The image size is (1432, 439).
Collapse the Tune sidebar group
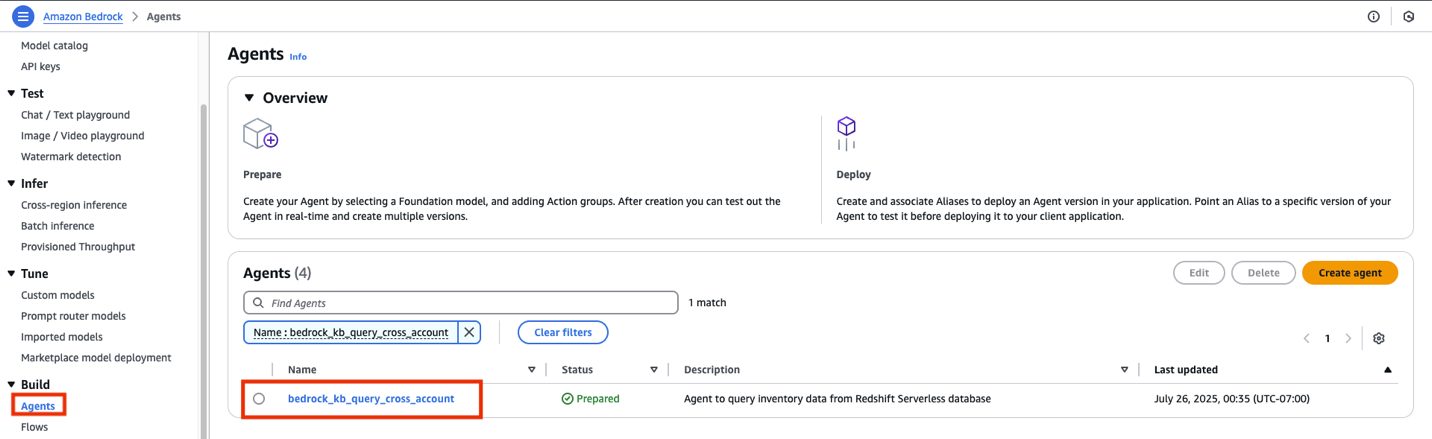click(x=11, y=273)
